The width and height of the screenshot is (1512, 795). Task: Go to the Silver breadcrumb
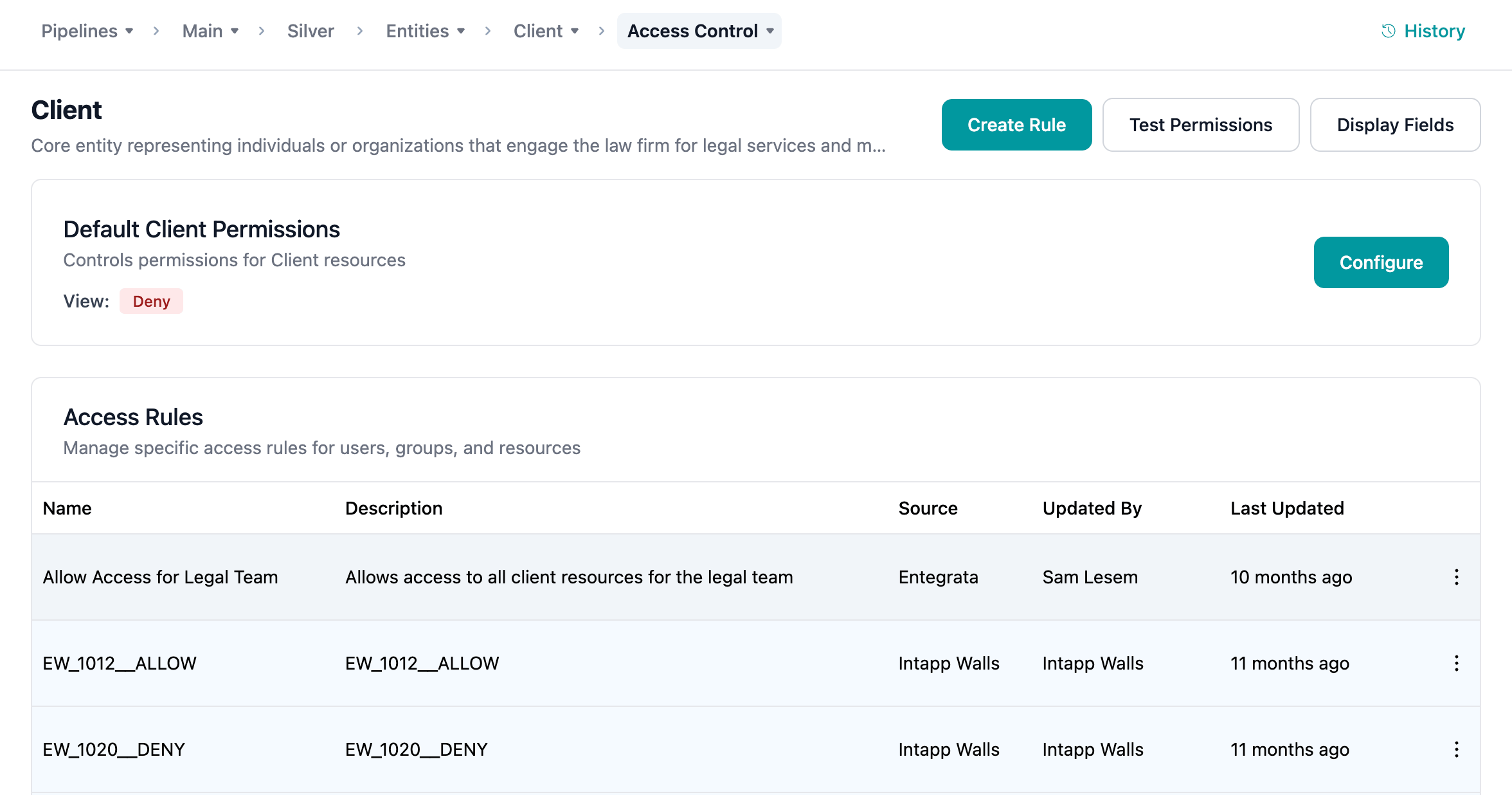310,31
